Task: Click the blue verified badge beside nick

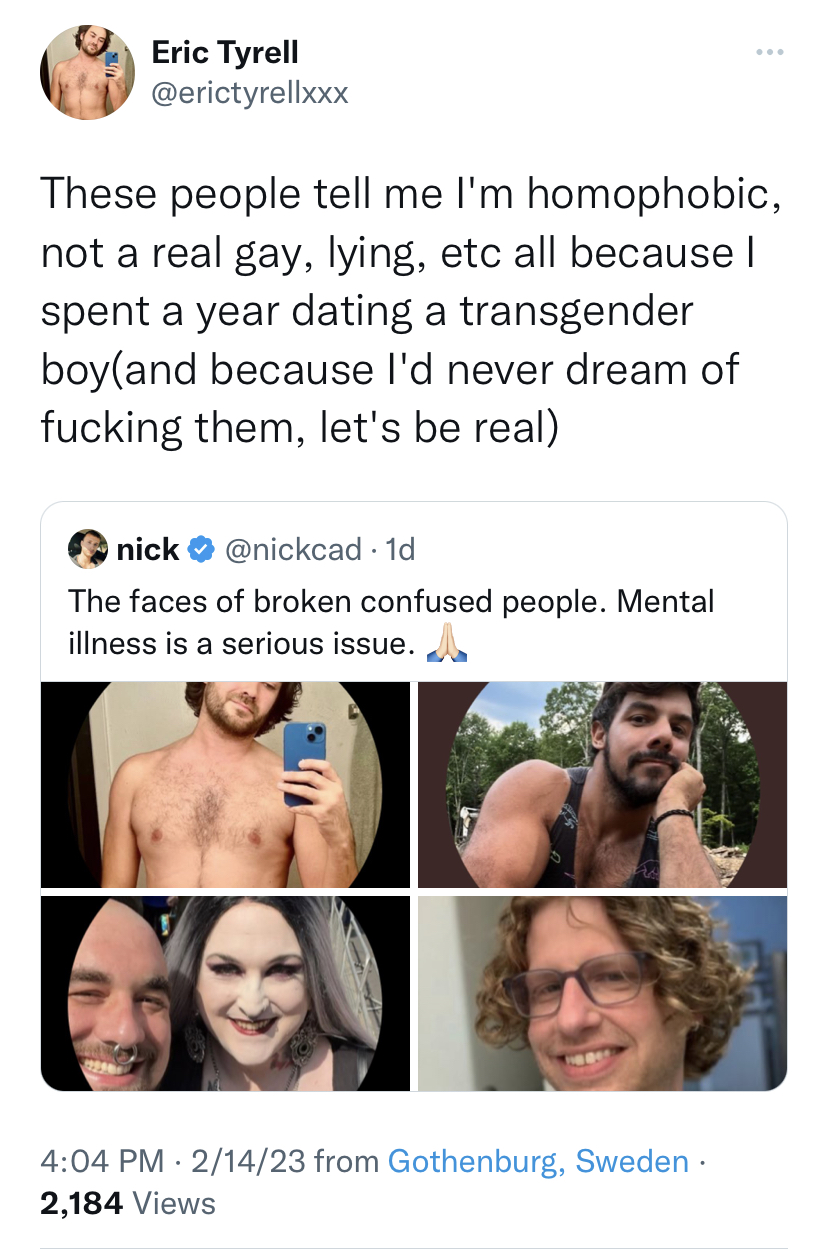Action: pyautogui.click(x=201, y=549)
